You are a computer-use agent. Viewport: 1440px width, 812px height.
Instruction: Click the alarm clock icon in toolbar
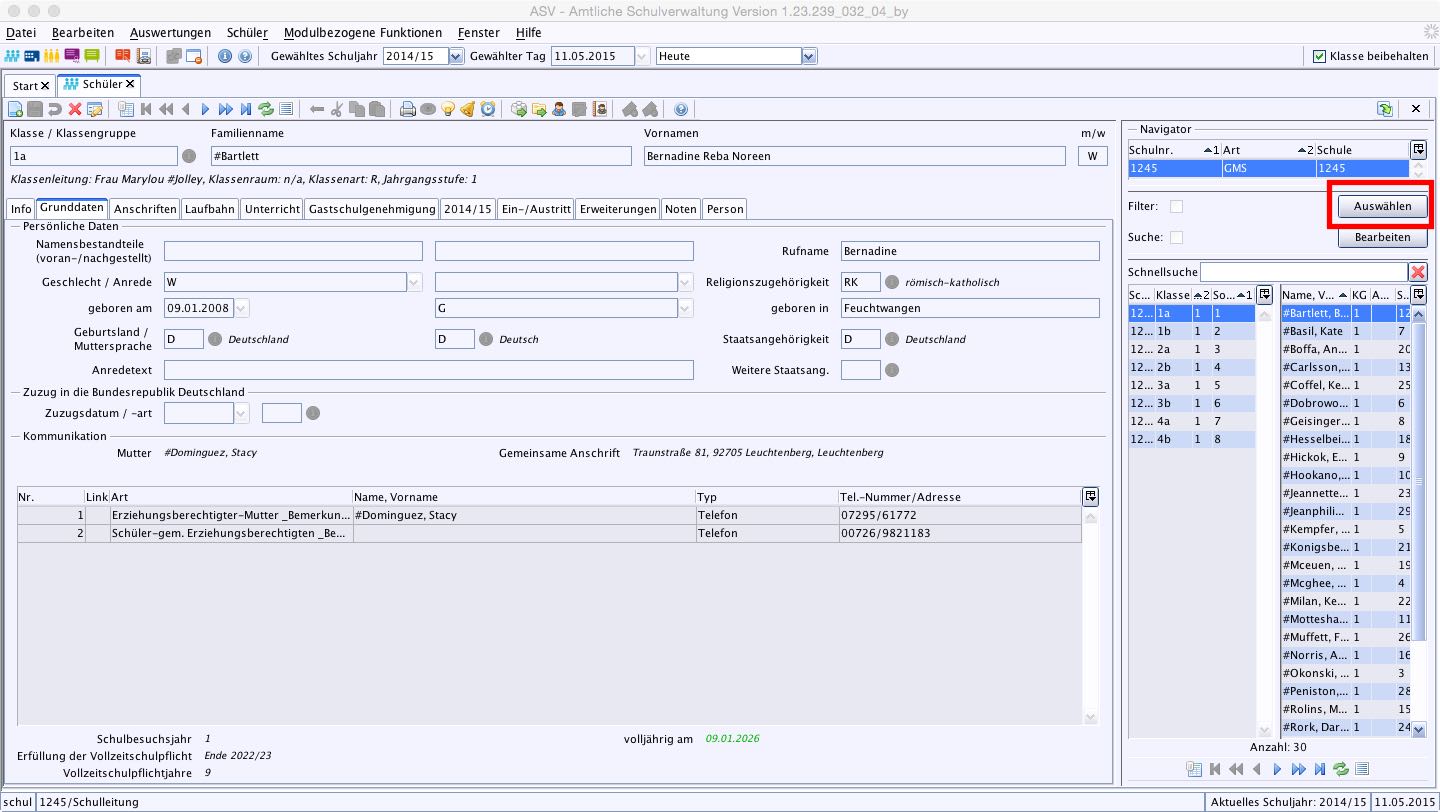point(487,109)
